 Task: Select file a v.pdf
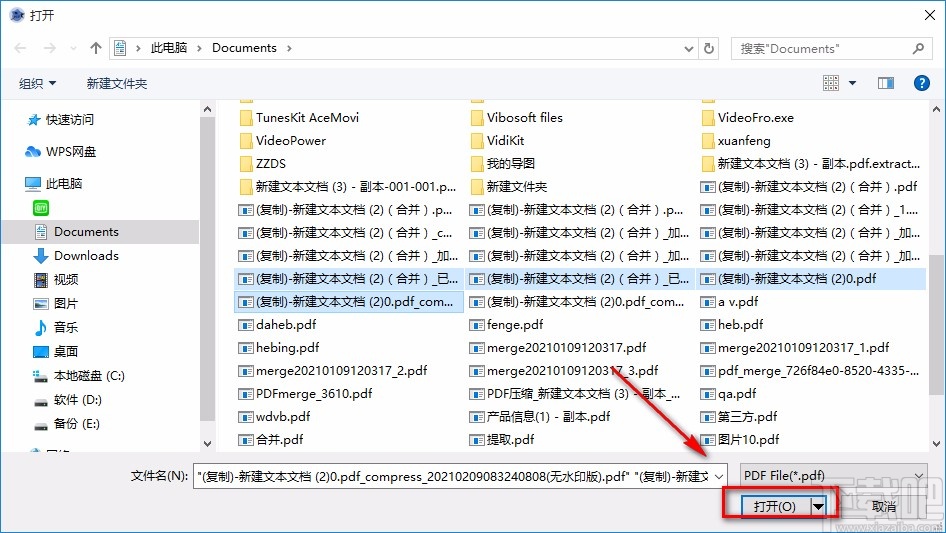[x=729, y=302]
